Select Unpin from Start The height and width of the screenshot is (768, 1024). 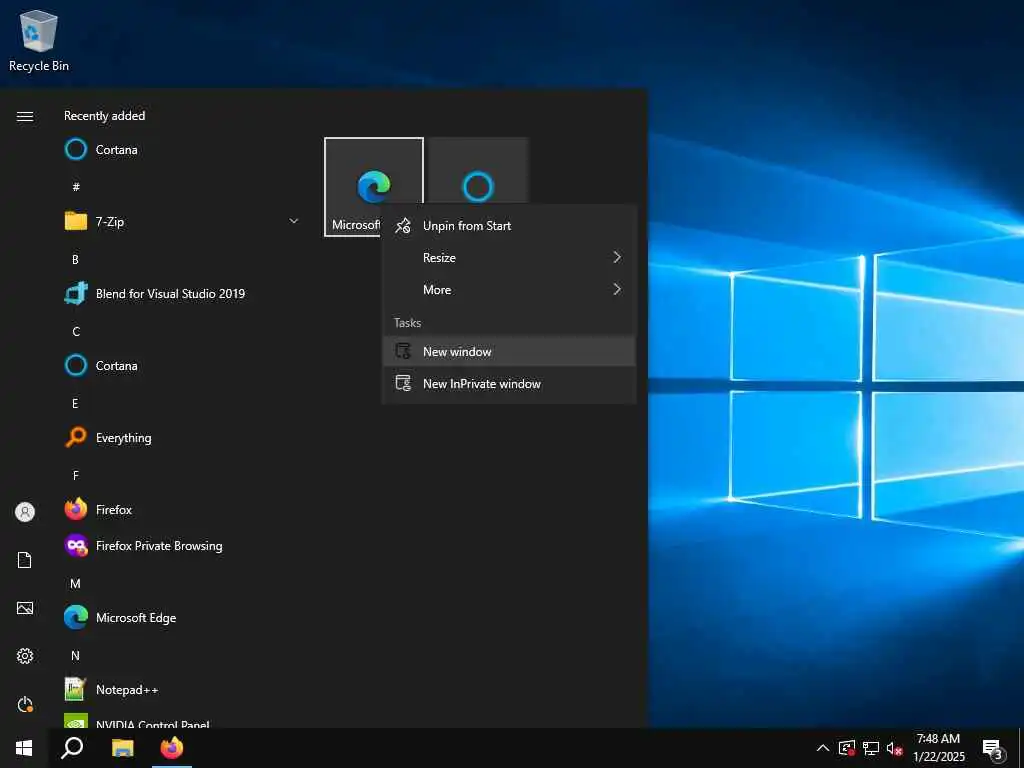(x=509, y=226)
